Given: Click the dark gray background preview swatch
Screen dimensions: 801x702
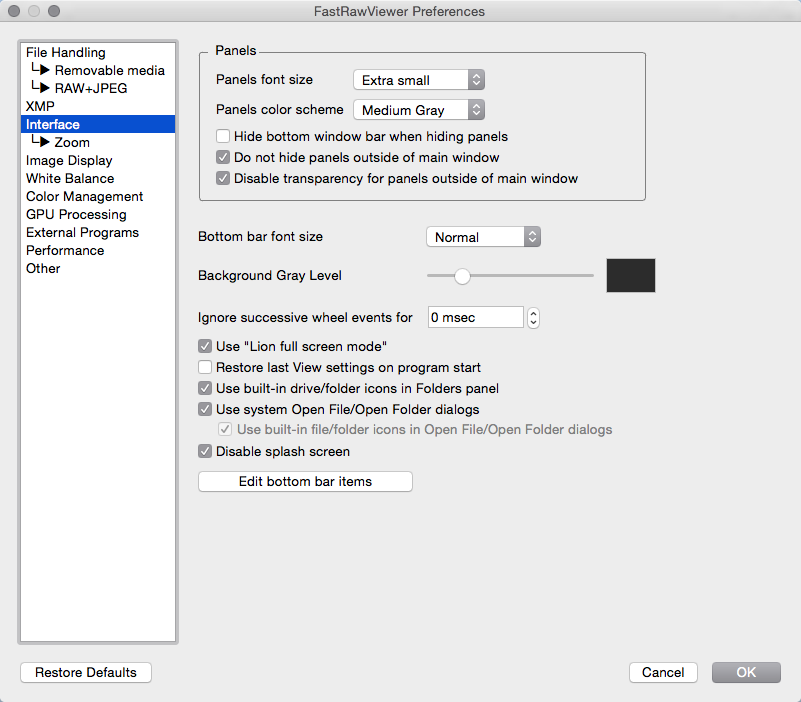Looking at the screenshot, I should [x=630, y=275].
